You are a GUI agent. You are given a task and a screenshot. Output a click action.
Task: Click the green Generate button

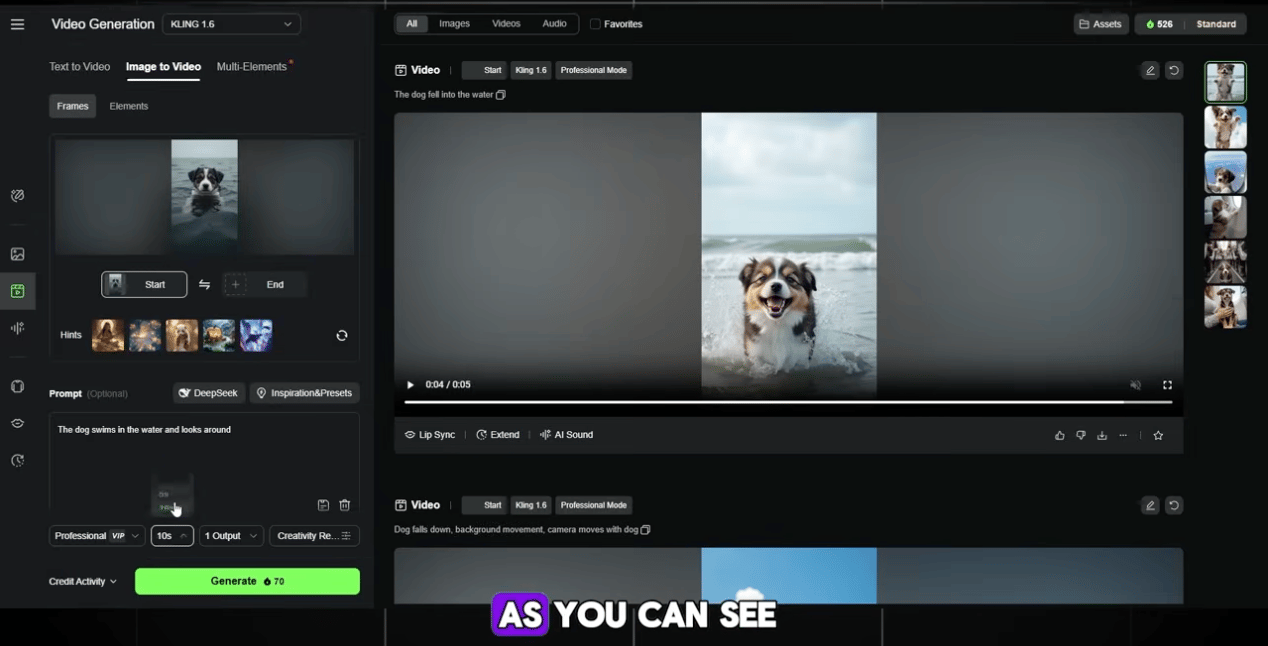(247, 581)
